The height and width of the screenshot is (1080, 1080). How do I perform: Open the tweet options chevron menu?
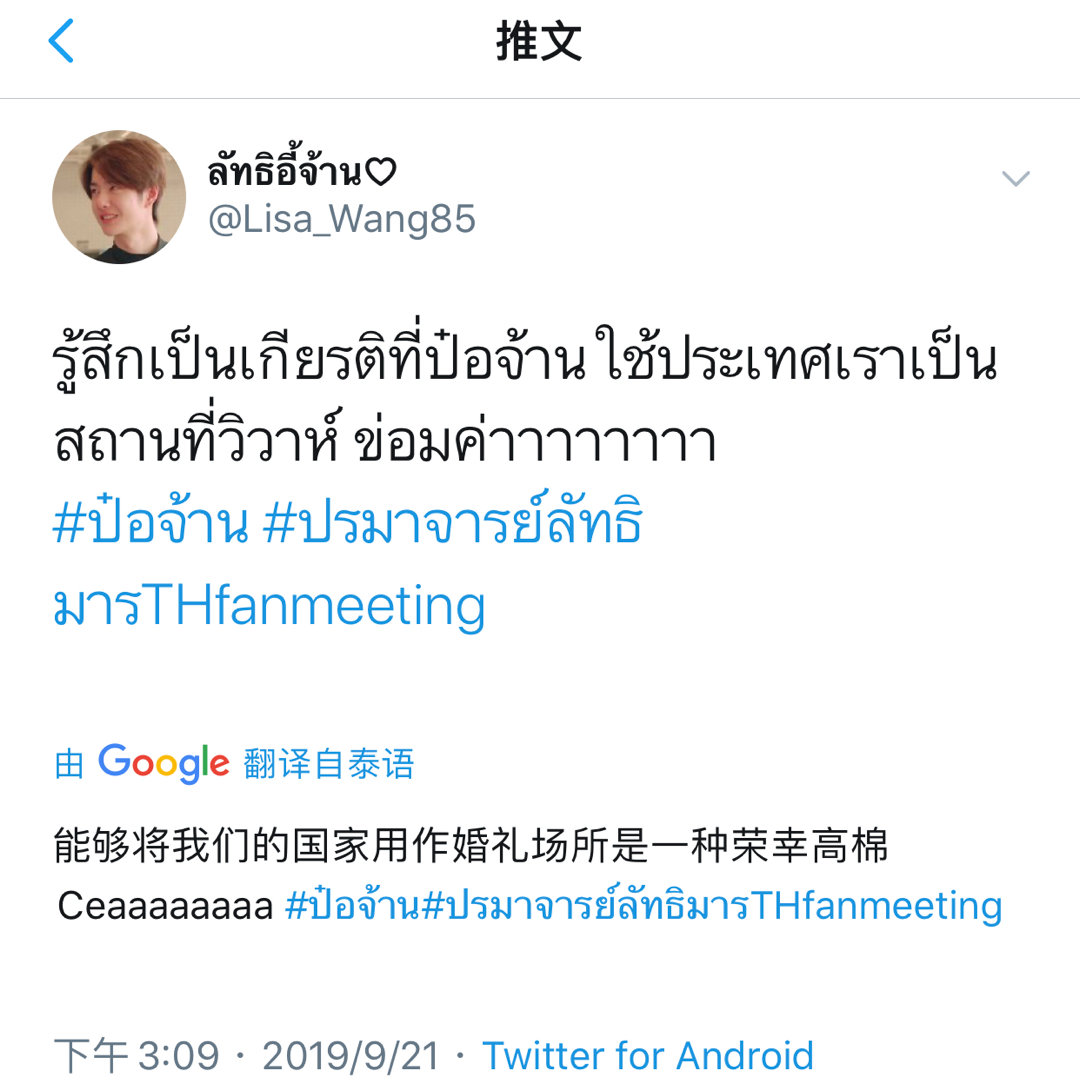pyautogui.click(x=1015, y=179)
